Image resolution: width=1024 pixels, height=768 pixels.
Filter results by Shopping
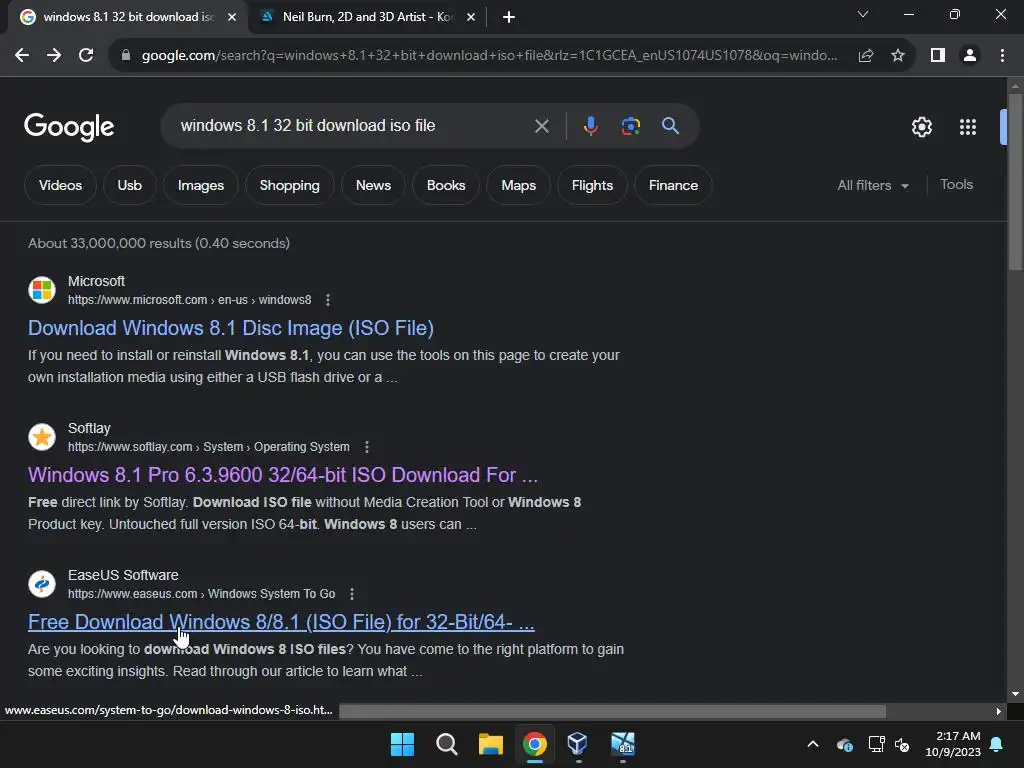point(289,185)
